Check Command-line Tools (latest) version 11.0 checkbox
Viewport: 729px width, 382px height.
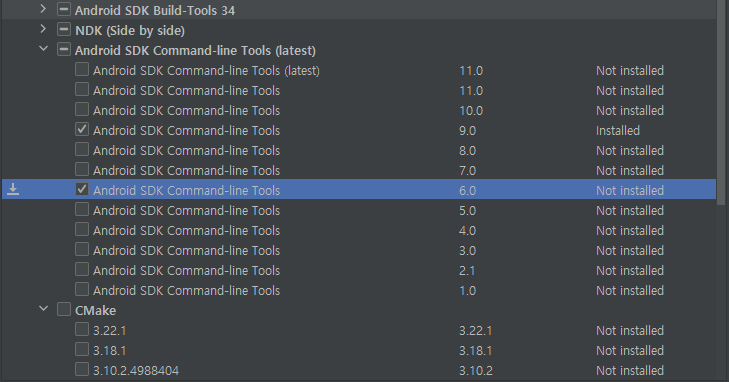point(82,69)
